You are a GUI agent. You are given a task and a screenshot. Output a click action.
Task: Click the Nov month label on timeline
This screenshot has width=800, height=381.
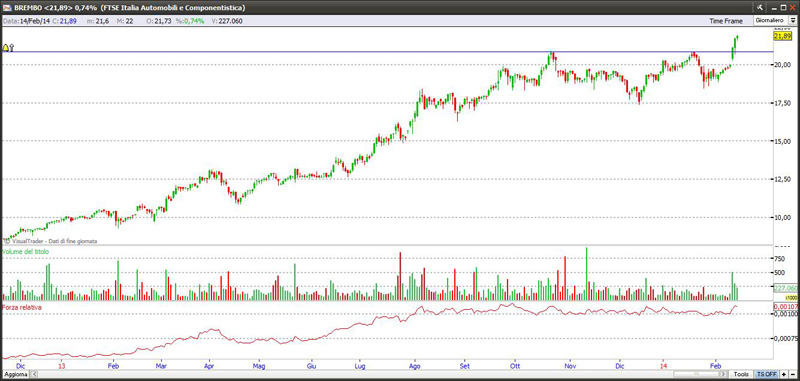pos(570,366)
